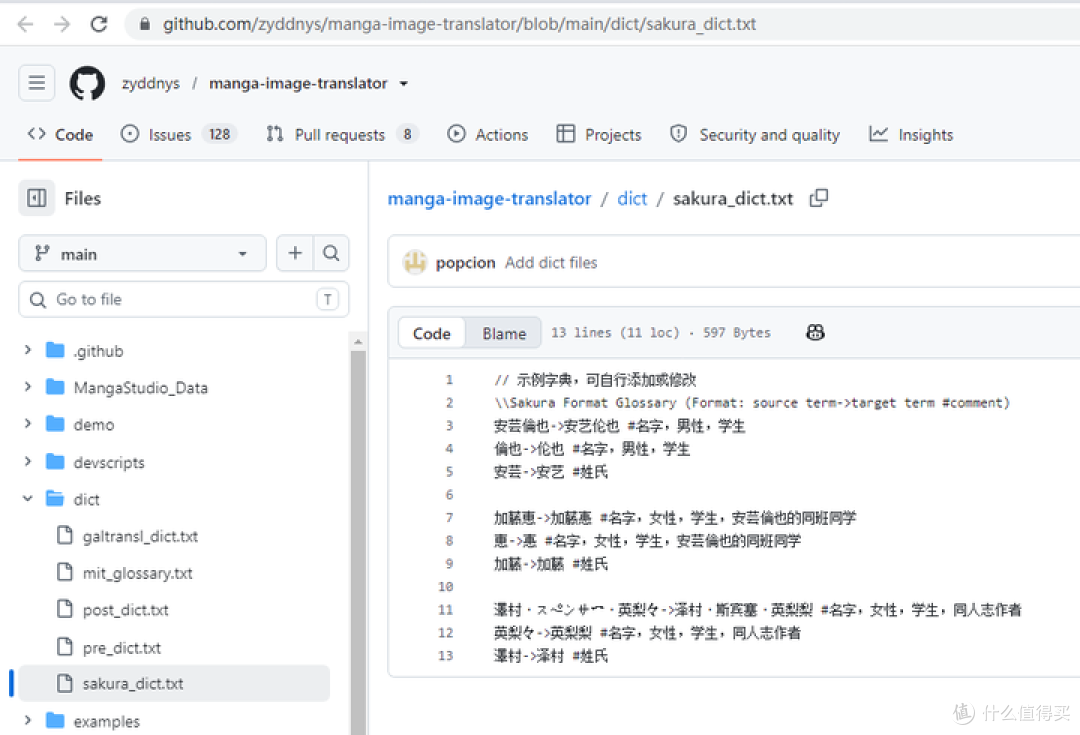Open the Issues tab
Screen dimensions: 1080x735
178,134
